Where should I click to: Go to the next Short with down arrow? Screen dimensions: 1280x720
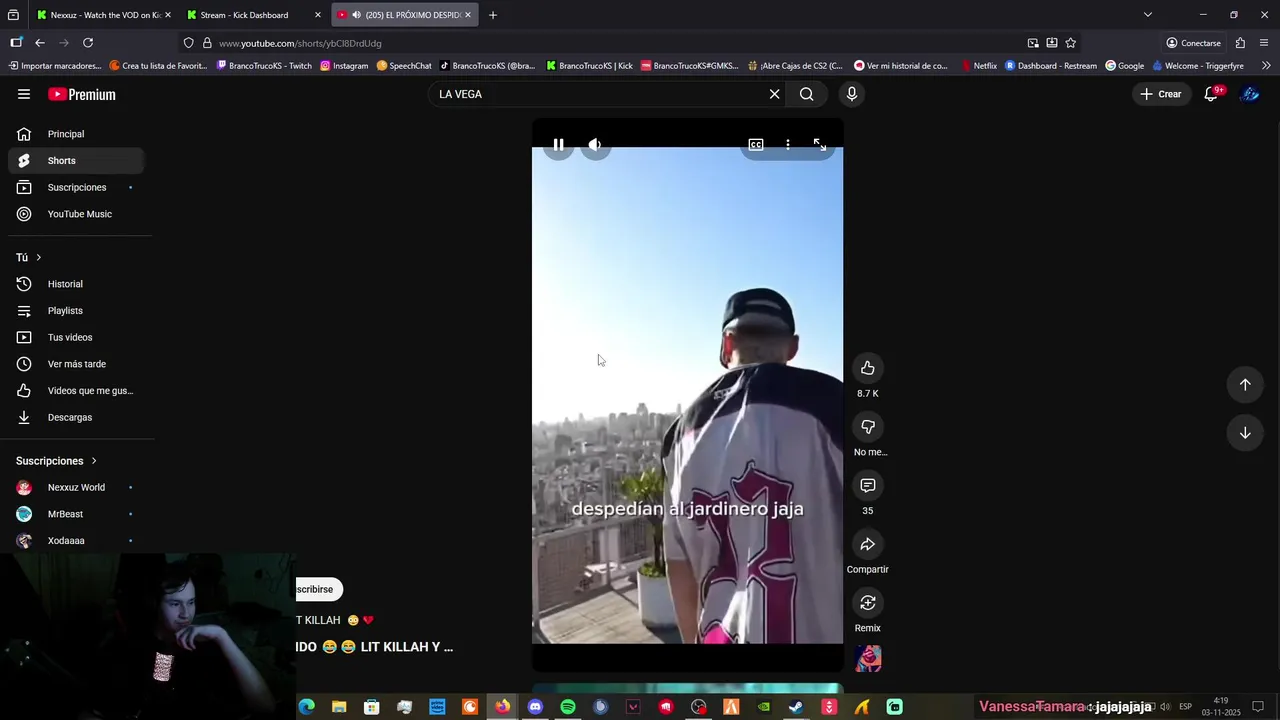click(x=1245, y=433)
